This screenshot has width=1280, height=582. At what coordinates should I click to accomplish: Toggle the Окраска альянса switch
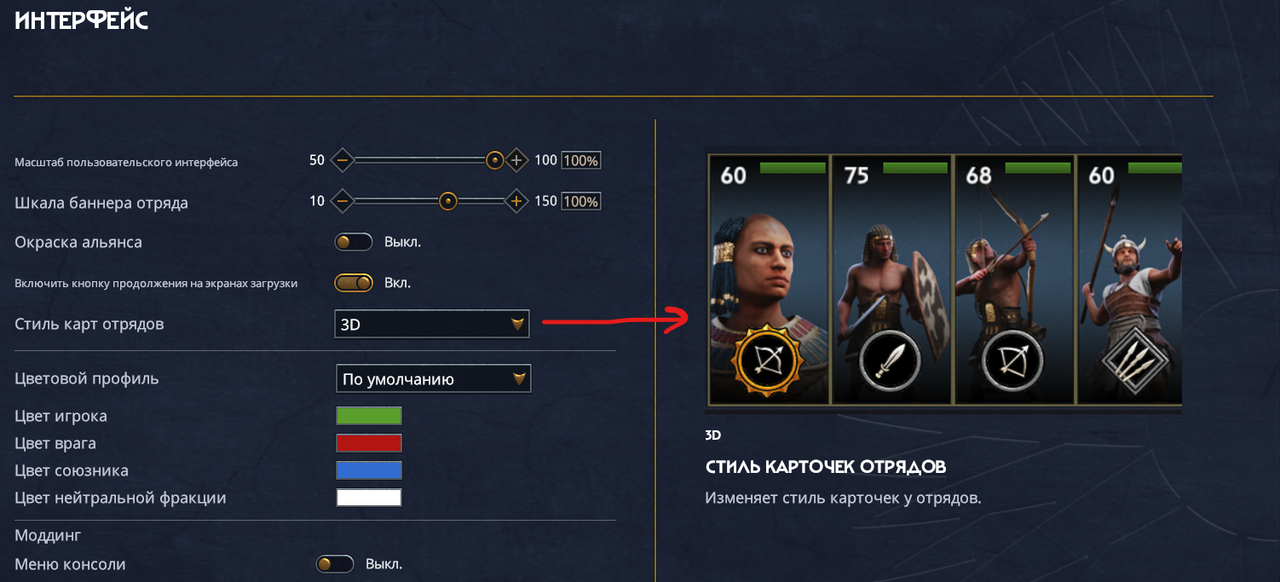[x=353, y=242]
